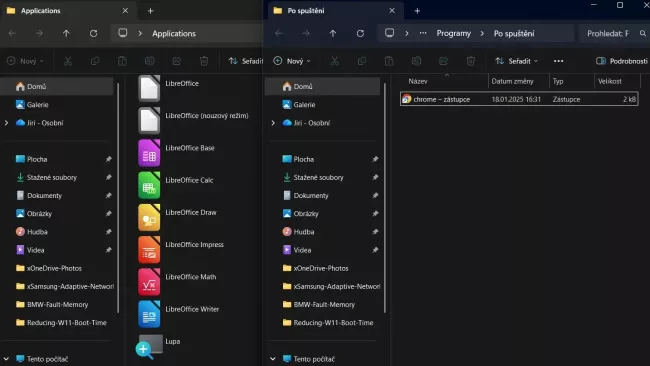Viewport: 650px width, 366px height.
Task: Sort by Velikost column header
Action: 617,81
